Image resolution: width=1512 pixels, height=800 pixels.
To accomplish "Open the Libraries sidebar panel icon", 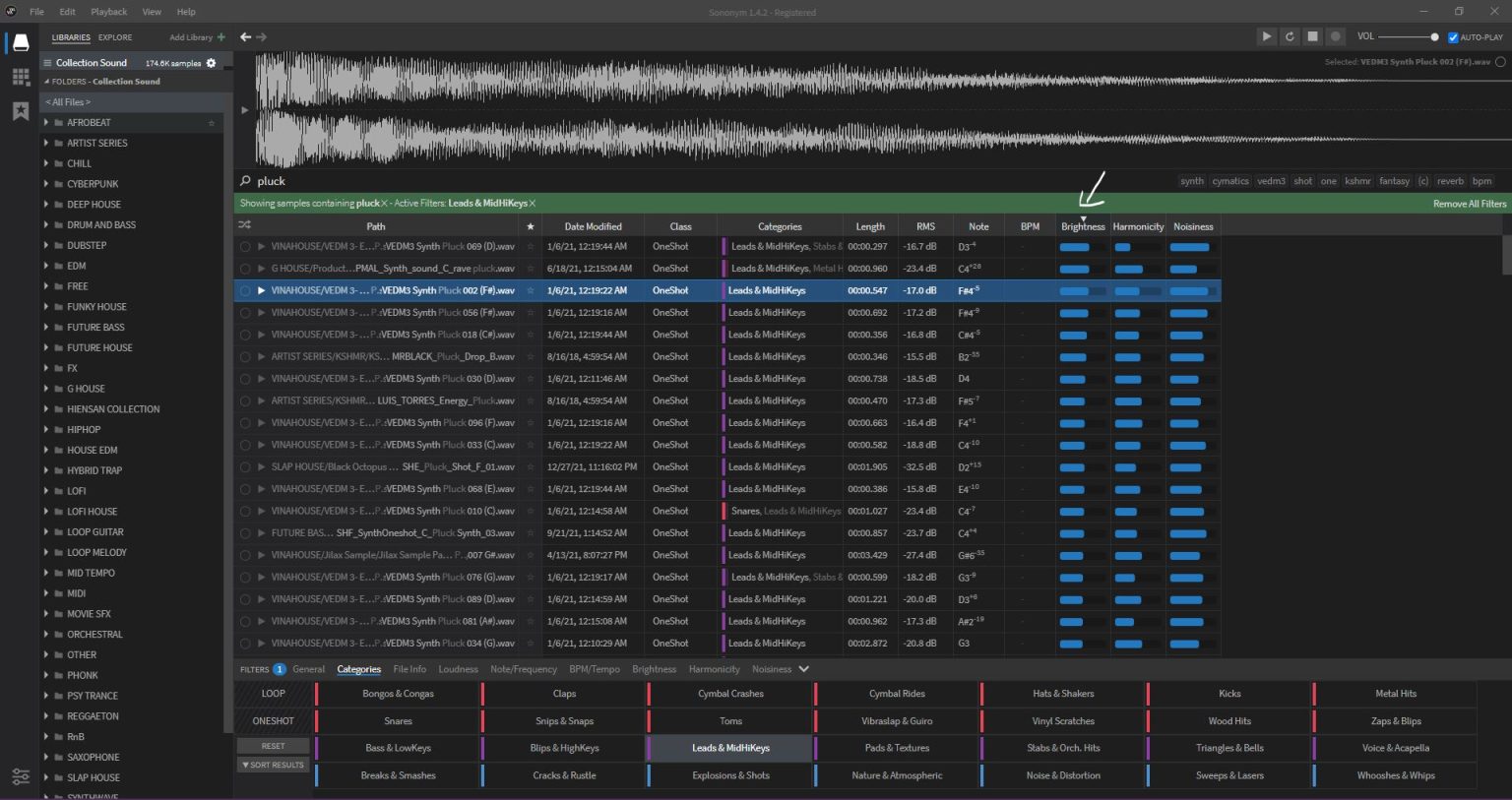I will click(21, 43).
